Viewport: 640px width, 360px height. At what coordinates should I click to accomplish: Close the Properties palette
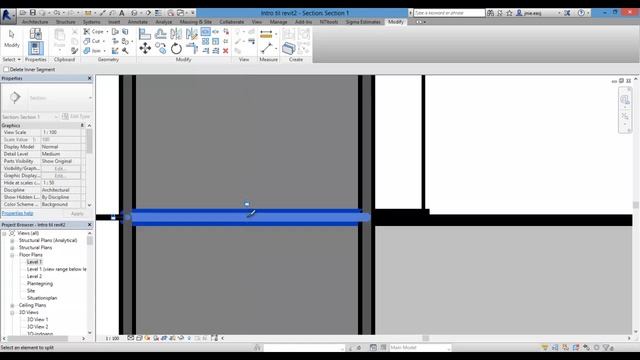tap(89, 78)
